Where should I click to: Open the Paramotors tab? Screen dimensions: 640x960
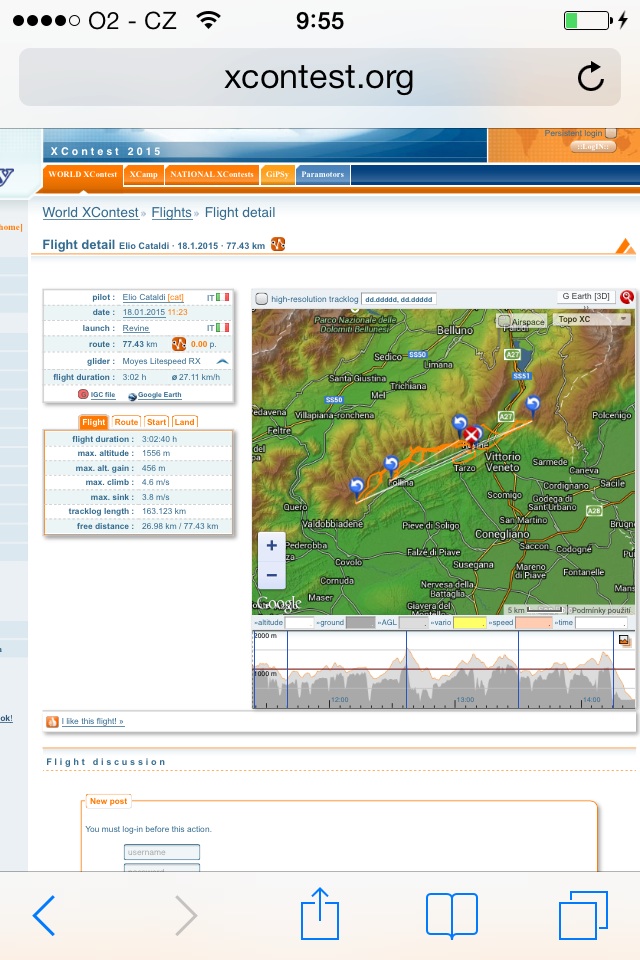(x=323, y=174)
